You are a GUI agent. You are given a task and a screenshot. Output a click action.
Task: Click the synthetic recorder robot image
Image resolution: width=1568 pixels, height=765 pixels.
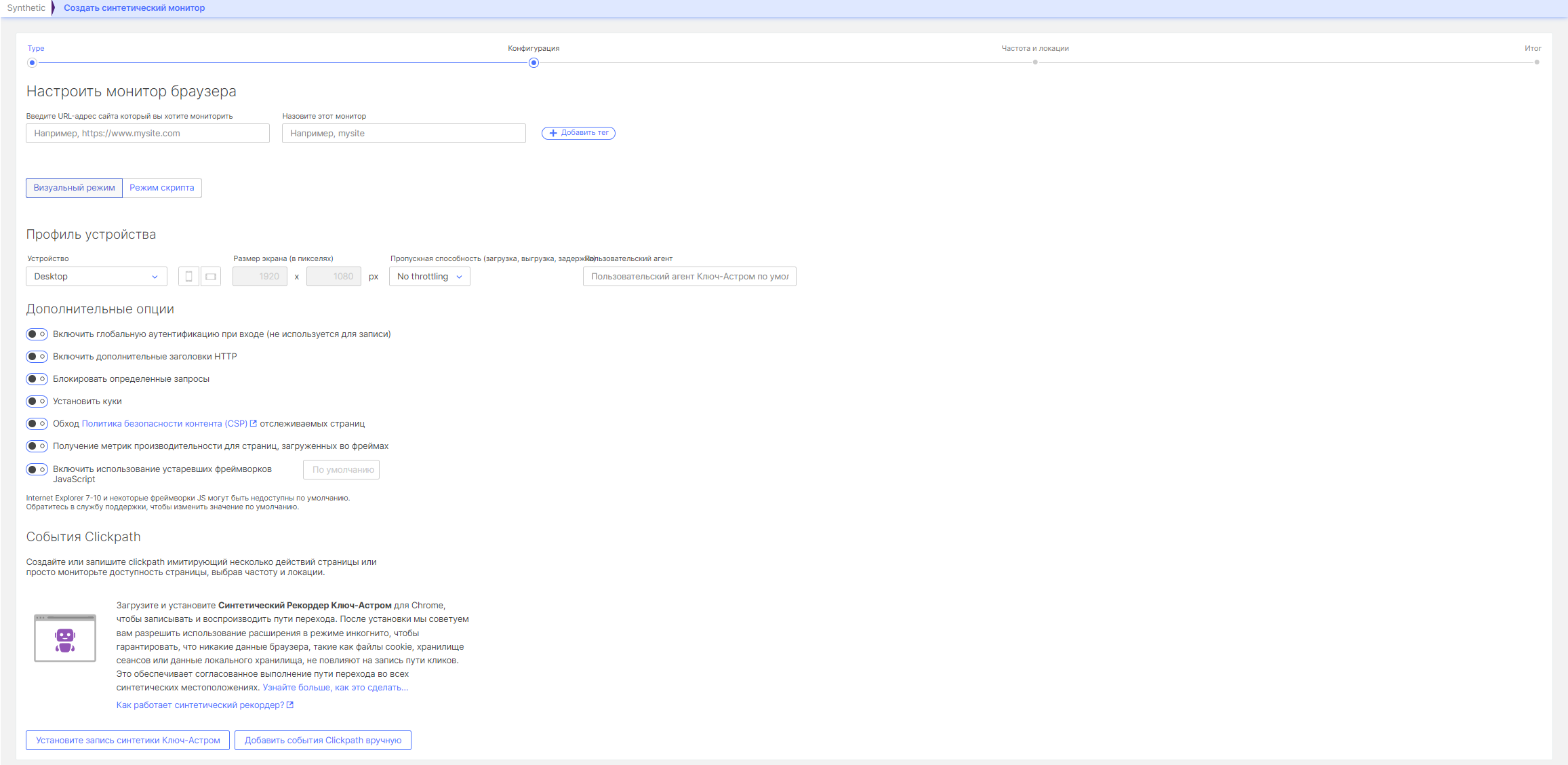click(65, 638)
